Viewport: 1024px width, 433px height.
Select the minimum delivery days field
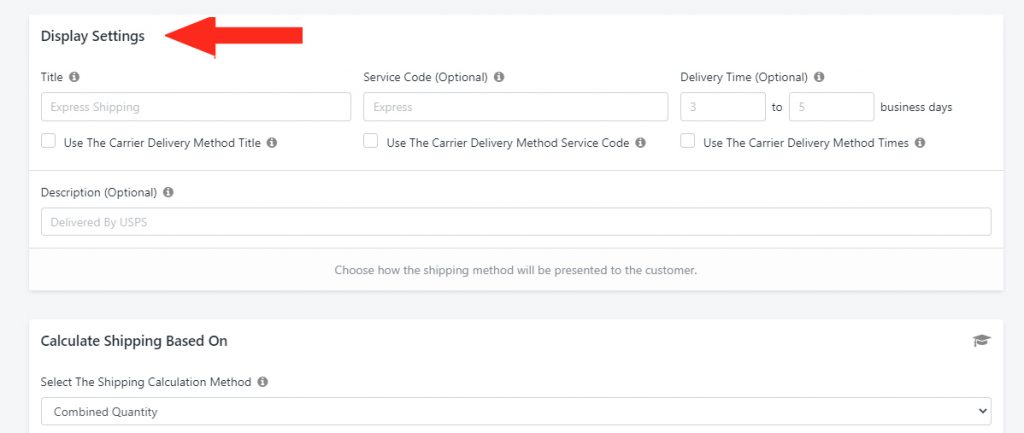(x=723, y=106)
